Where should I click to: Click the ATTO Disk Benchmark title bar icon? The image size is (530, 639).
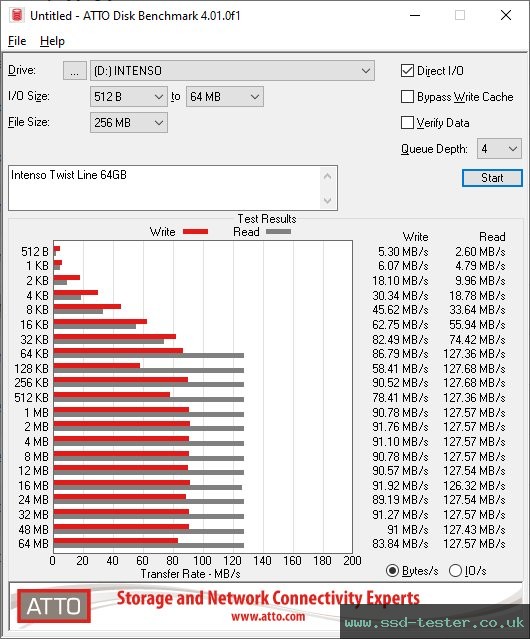pos(17,15)
